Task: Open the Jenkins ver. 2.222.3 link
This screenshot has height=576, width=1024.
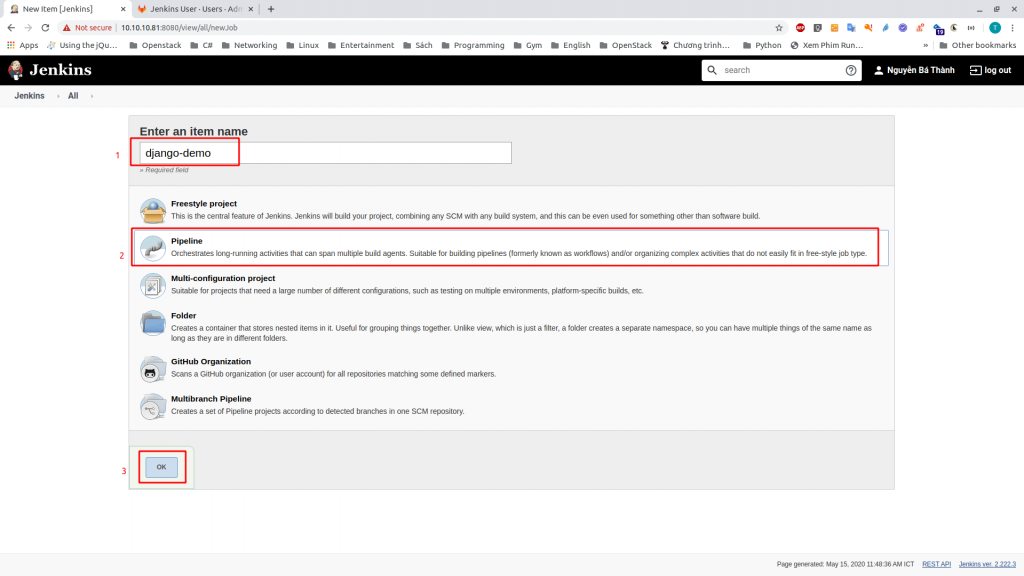Action: (x=987, y=564)
